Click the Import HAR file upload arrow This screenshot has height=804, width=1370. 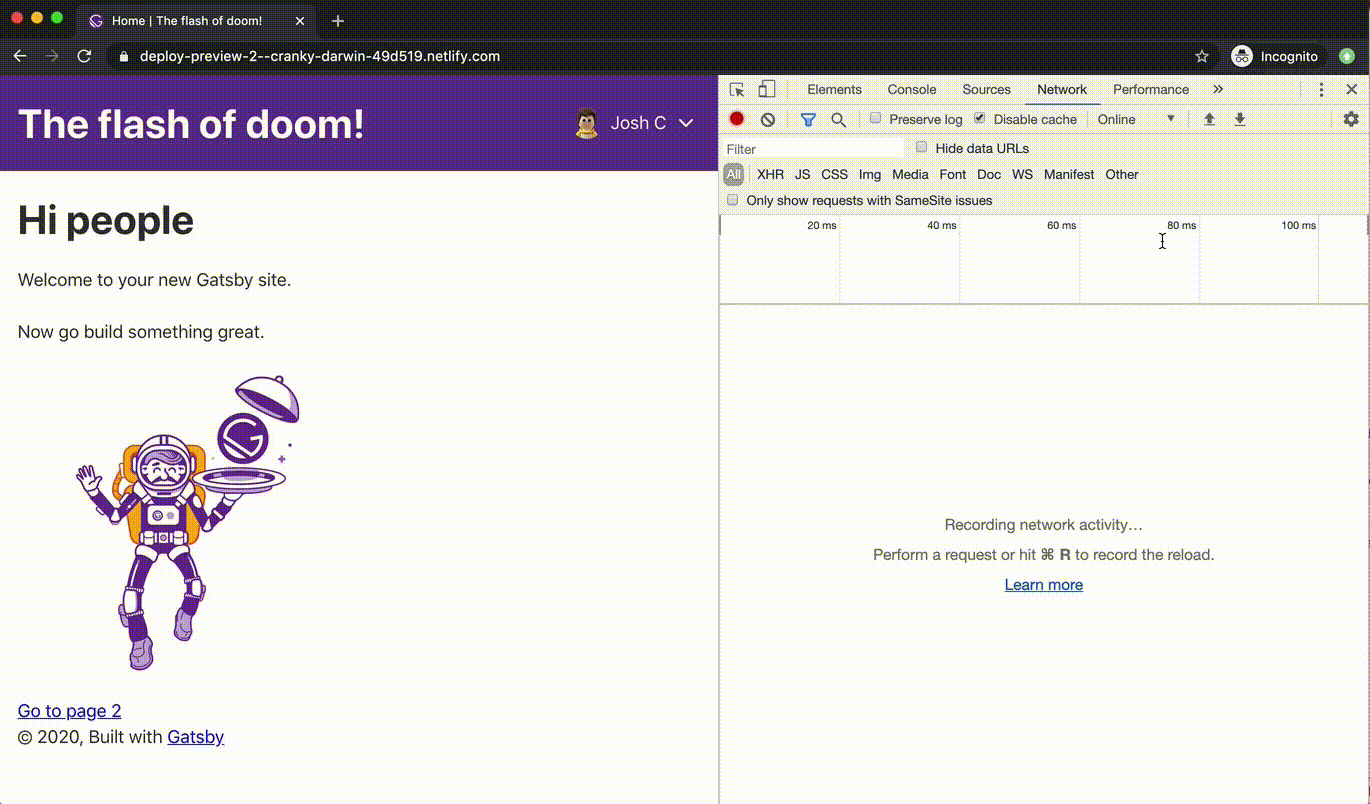(x=1209, y=119)
